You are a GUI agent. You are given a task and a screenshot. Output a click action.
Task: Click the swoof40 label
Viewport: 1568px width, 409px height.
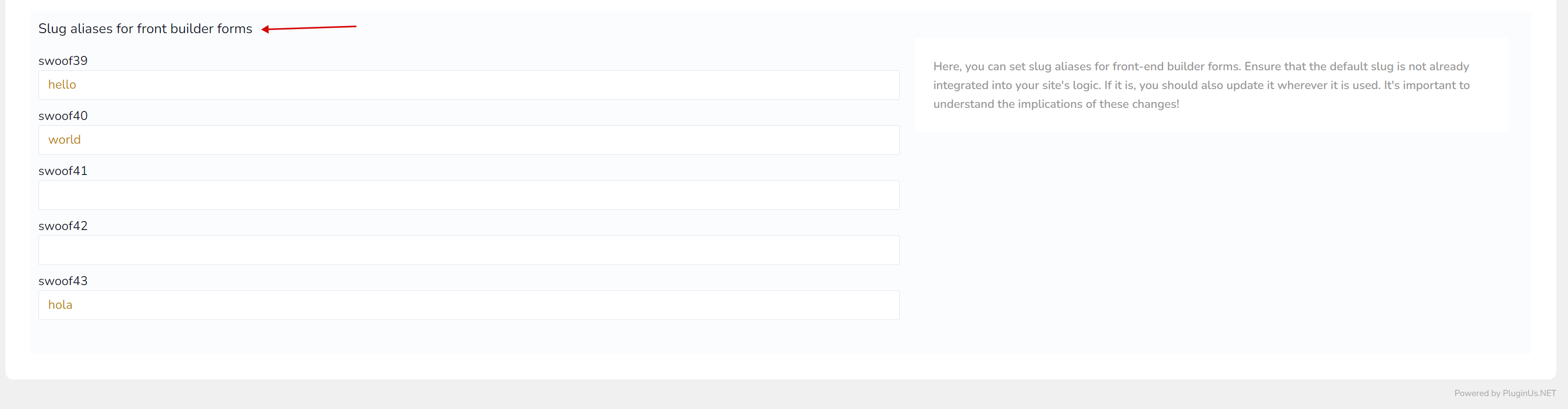(x=63, y=115)
